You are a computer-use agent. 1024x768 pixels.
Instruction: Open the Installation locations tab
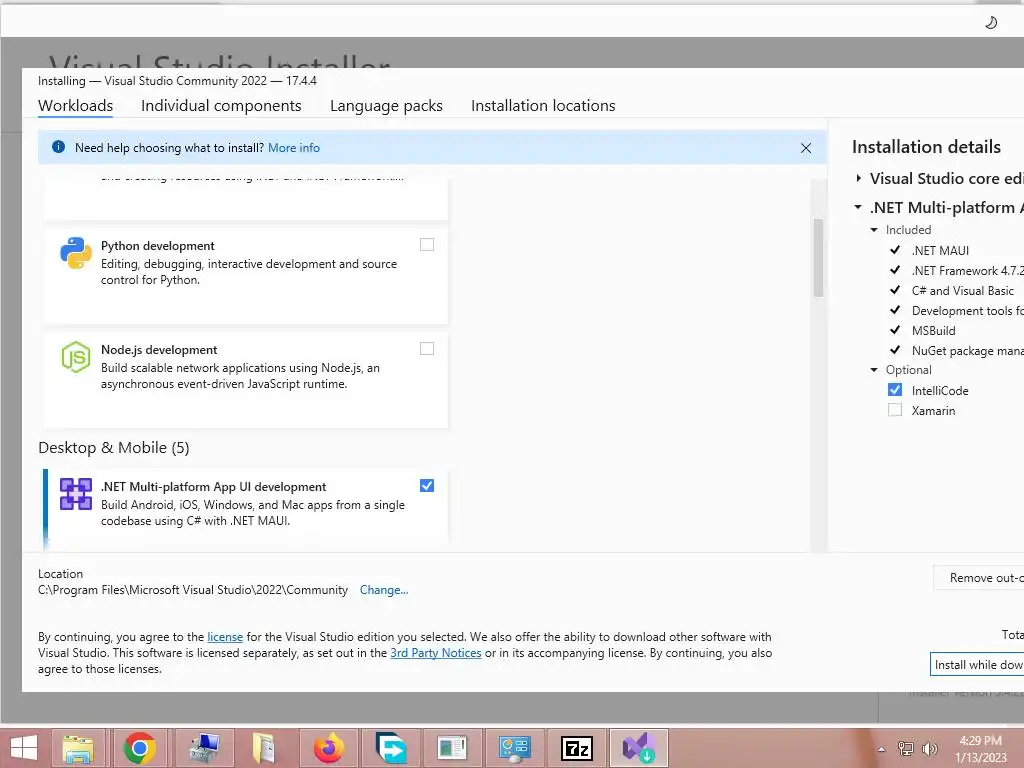(543, 106)
